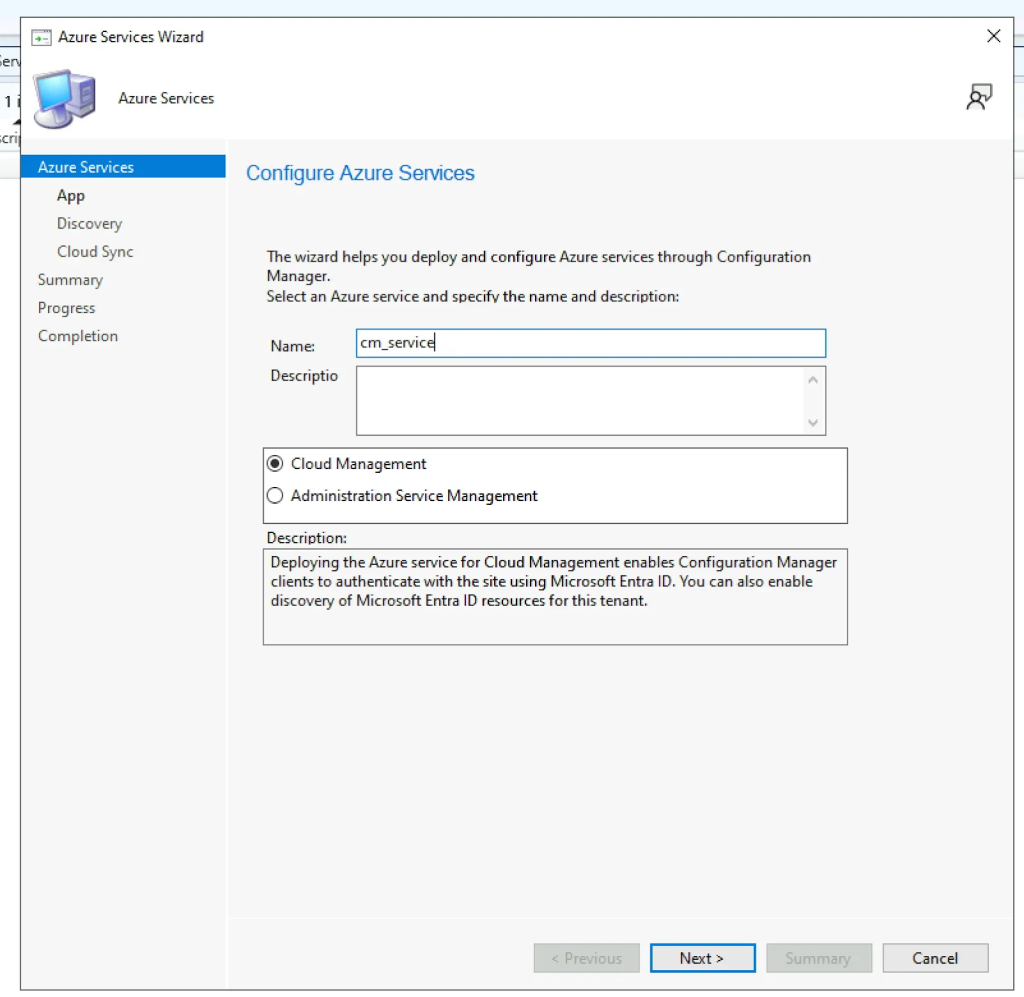Click the feedback icon in the wizard header
This screenshot has width=1024, height=997.
click(x=978, y=97)
